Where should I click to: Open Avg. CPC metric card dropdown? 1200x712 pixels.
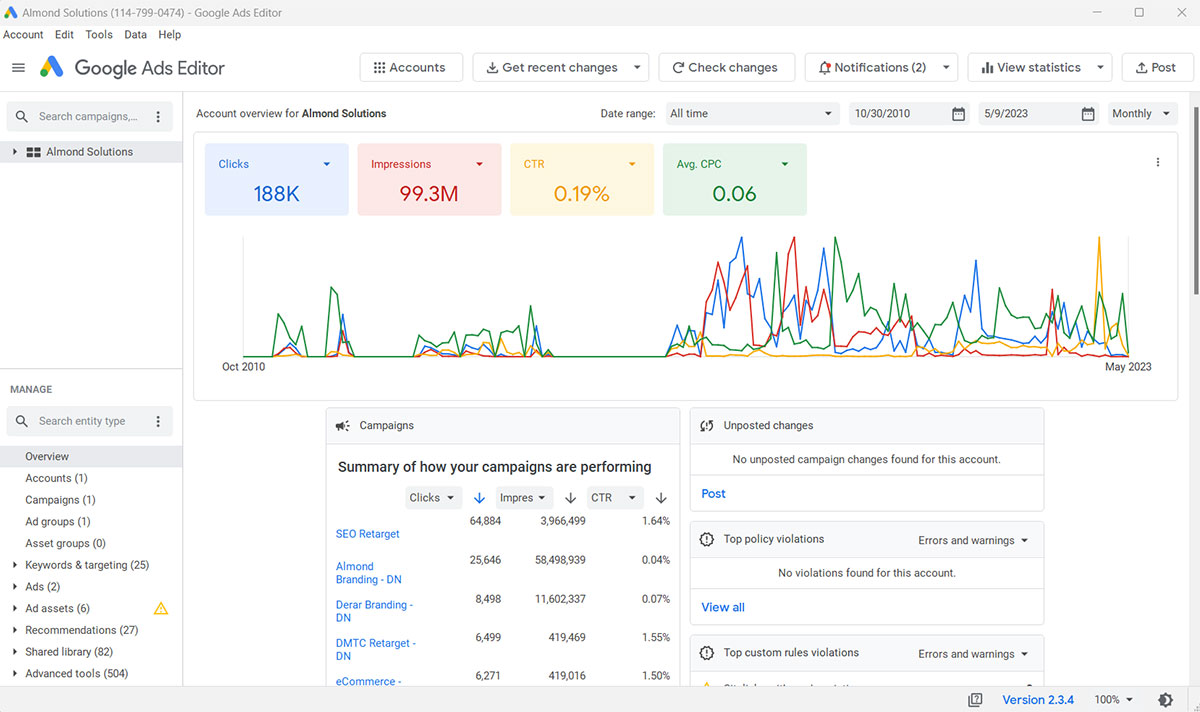(785, 164)
